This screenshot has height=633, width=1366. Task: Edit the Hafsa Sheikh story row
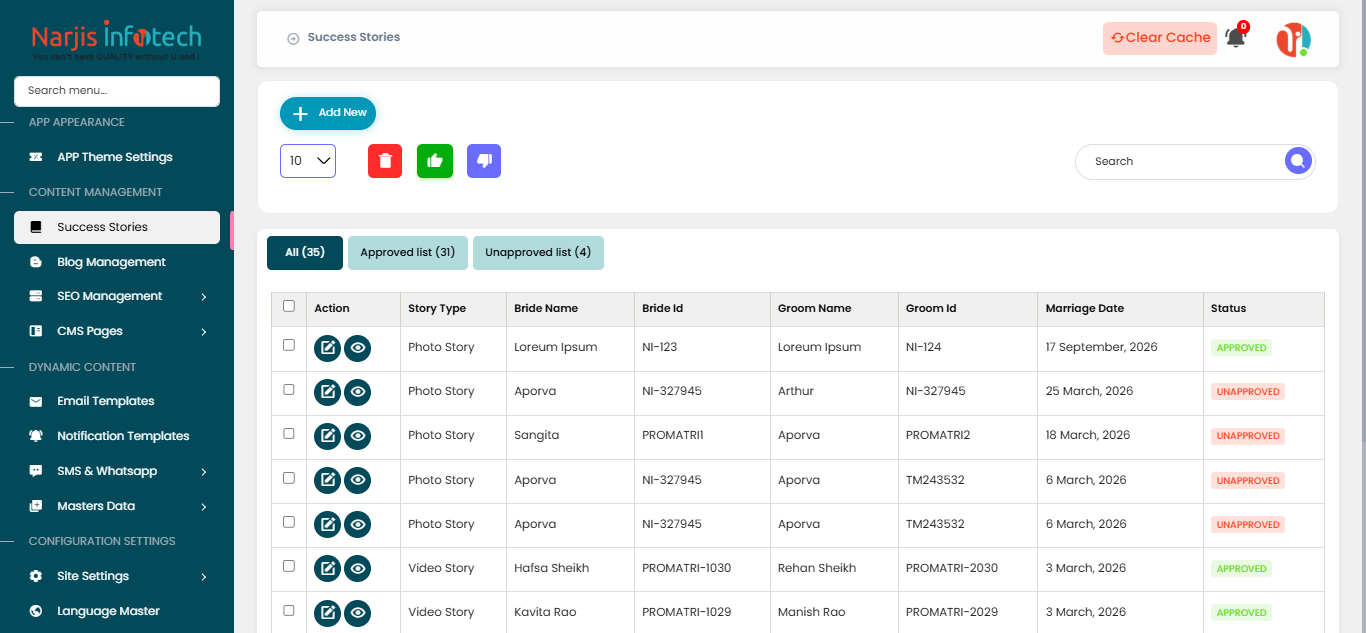327,568
